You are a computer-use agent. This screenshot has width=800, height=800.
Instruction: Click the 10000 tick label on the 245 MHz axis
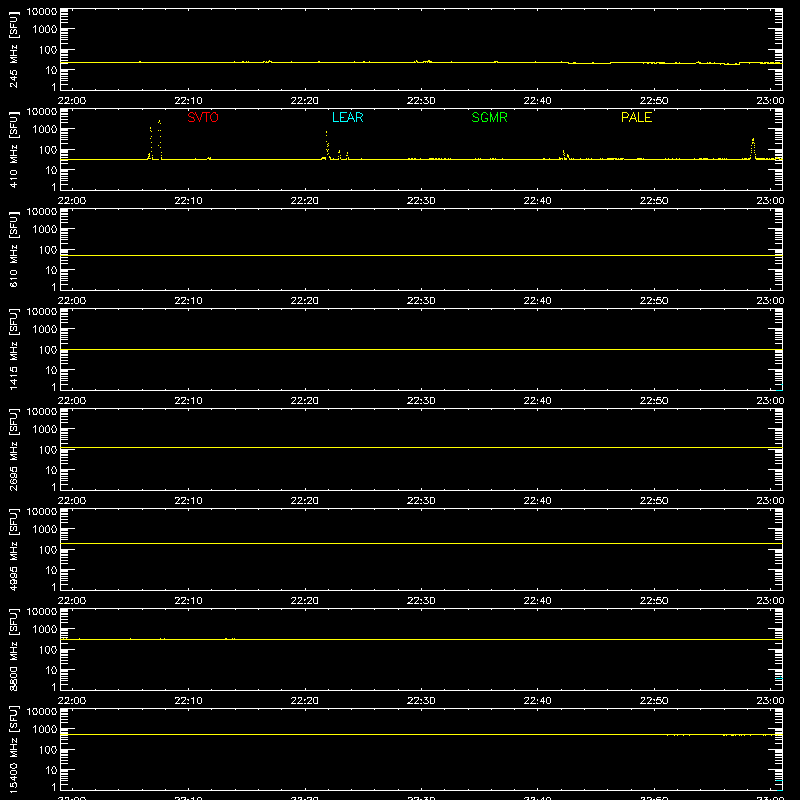click(x=42, y=12)
